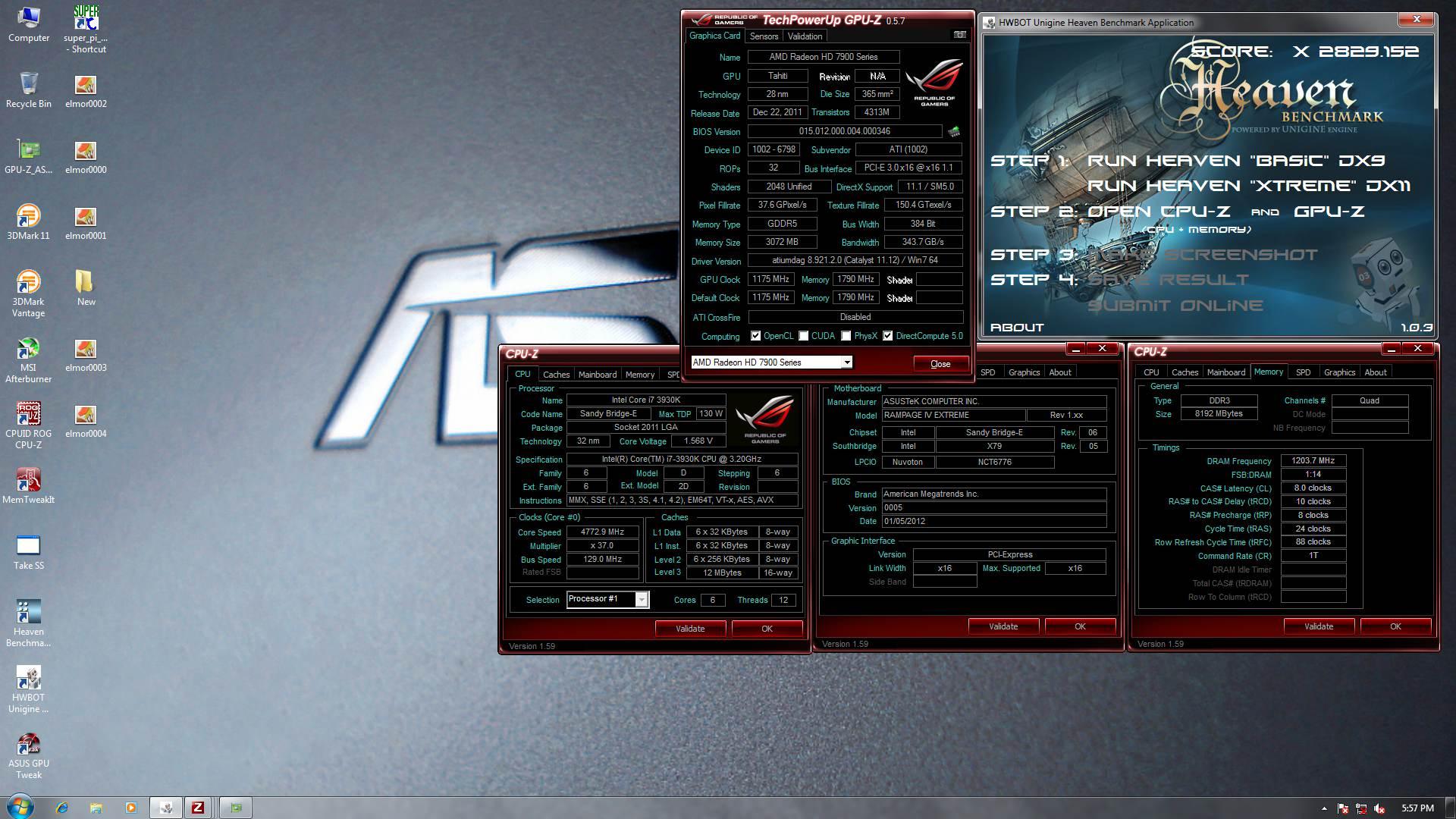Open Memory tab in left CPU-Z window
The image size is (1456, 819).
(640, 375)
